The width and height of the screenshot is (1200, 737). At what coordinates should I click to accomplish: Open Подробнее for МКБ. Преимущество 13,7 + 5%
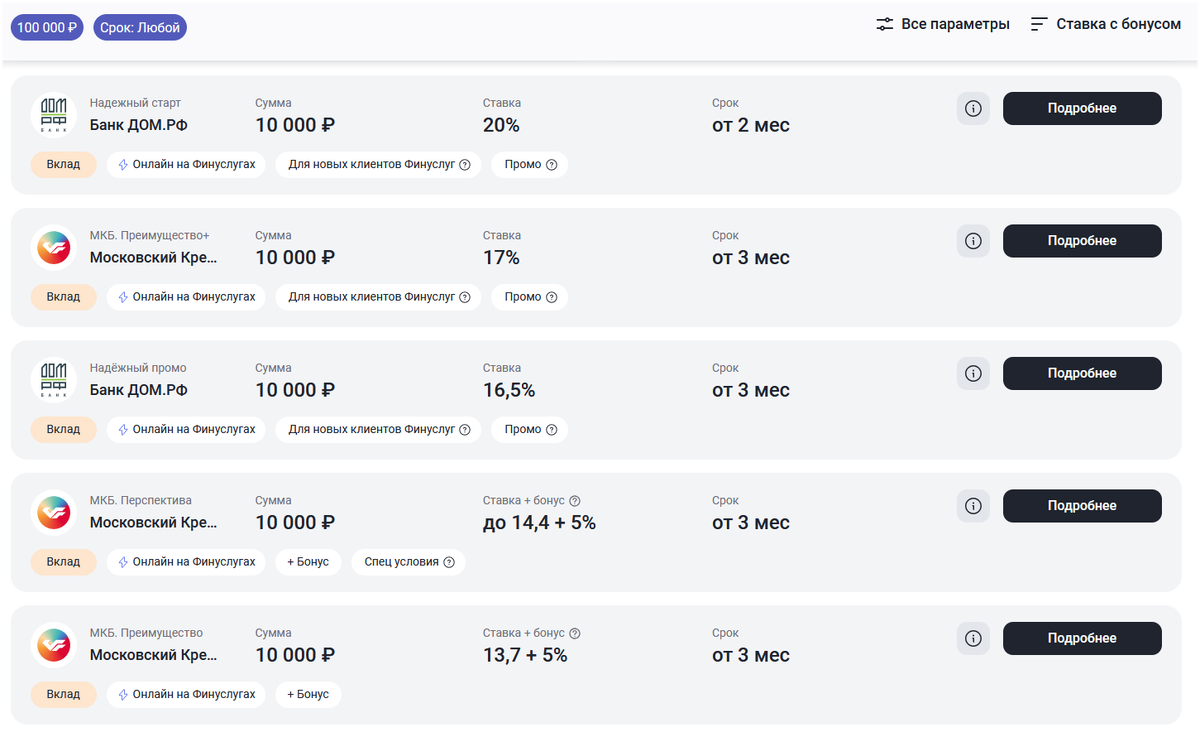click(x=1082, y=638)
